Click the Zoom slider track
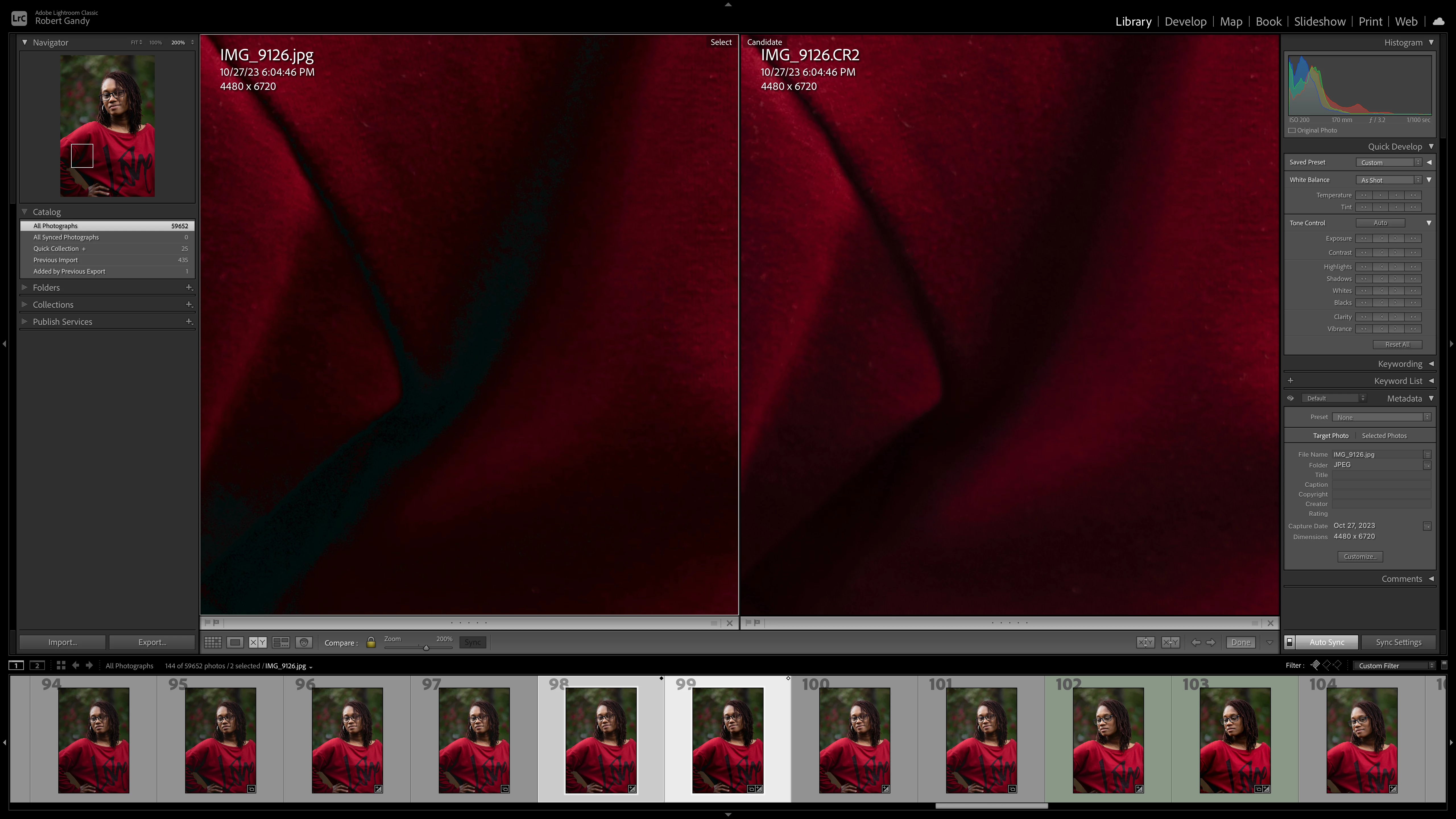The height and width of the screenshot is (819, 1456). coord(407,647)
